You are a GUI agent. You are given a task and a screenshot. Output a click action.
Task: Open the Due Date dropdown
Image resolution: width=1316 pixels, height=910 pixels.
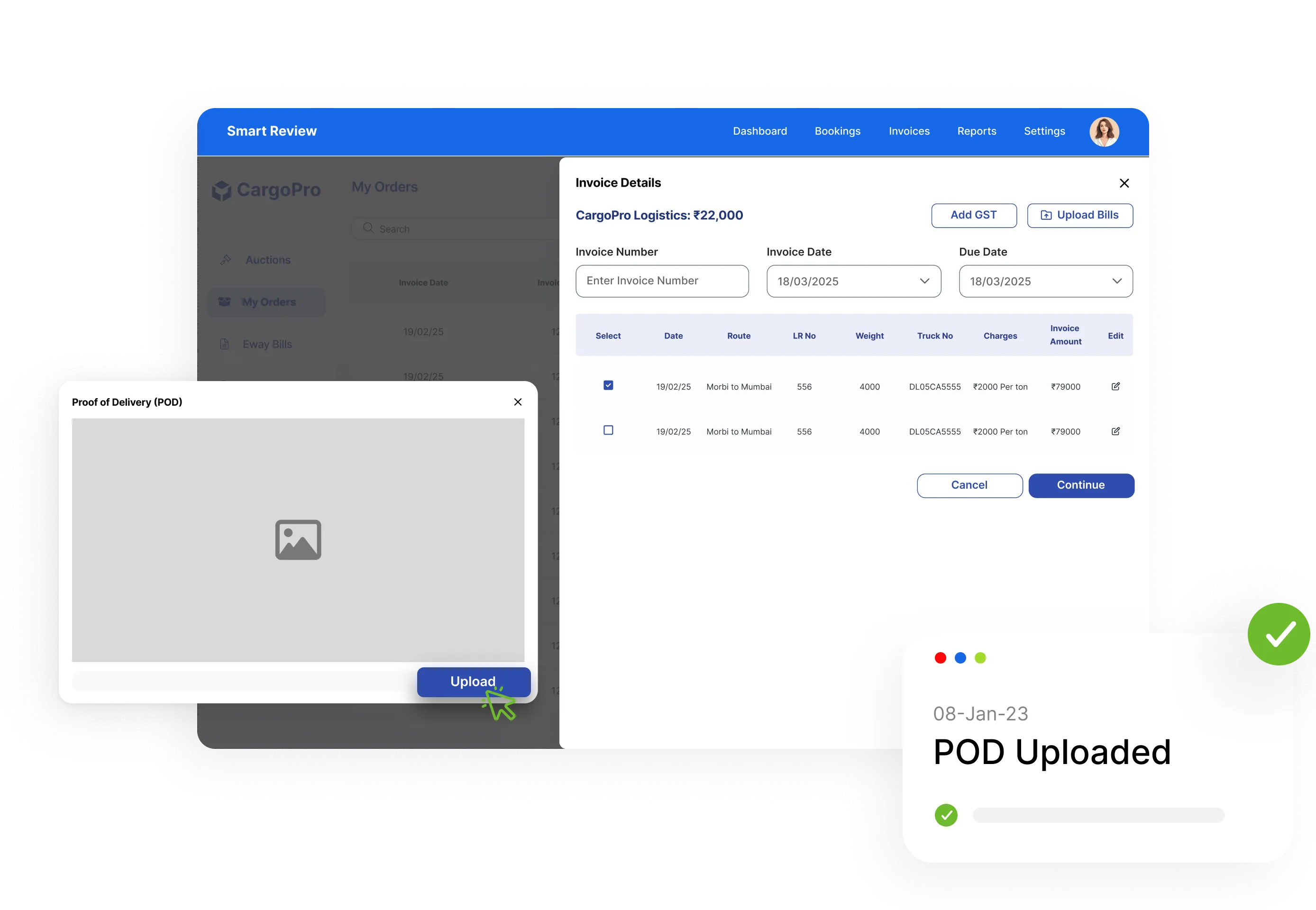[x=1046, y=281]
